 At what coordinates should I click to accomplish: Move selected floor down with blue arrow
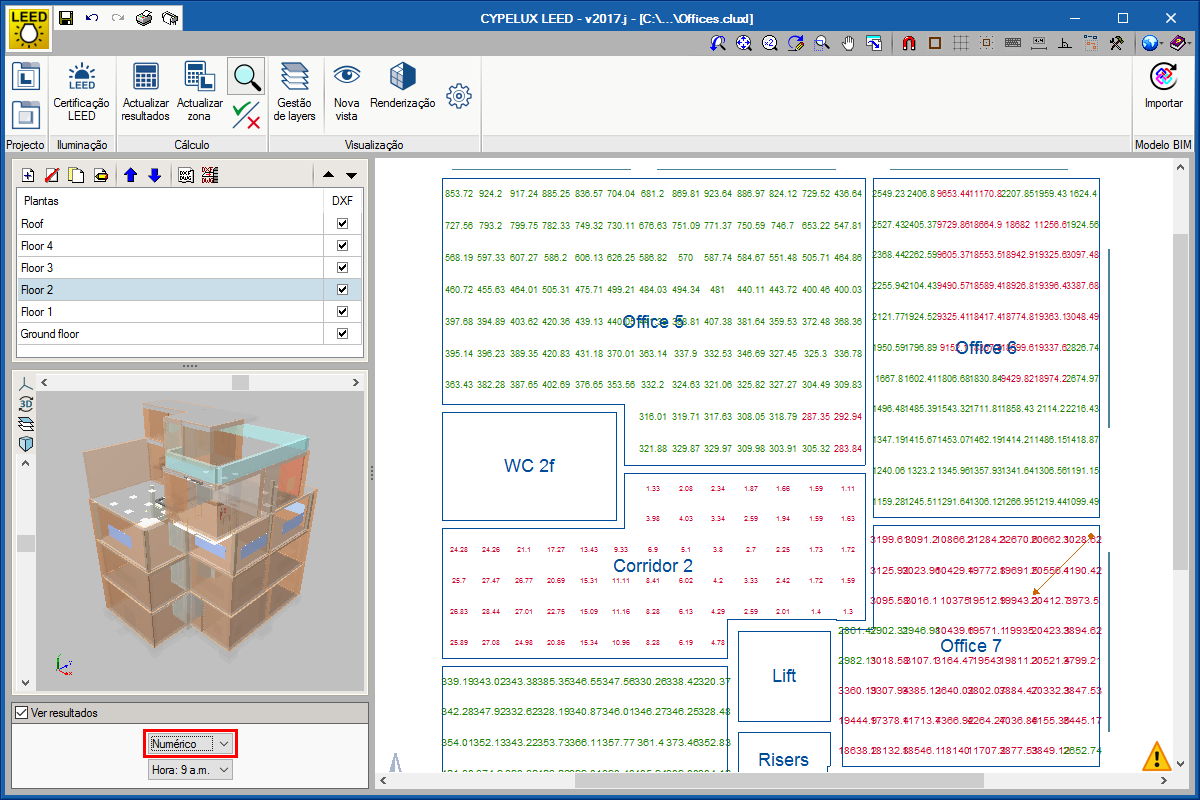(154, 175)
